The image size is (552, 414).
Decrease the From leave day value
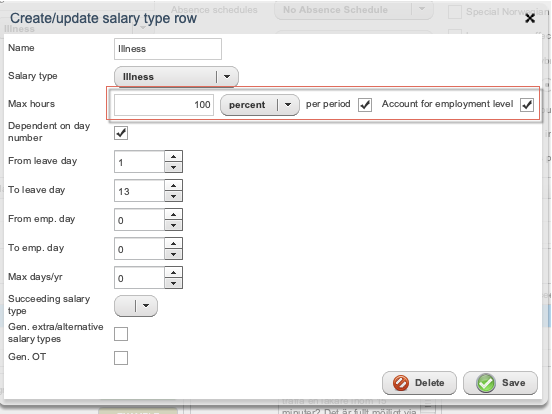174,167
